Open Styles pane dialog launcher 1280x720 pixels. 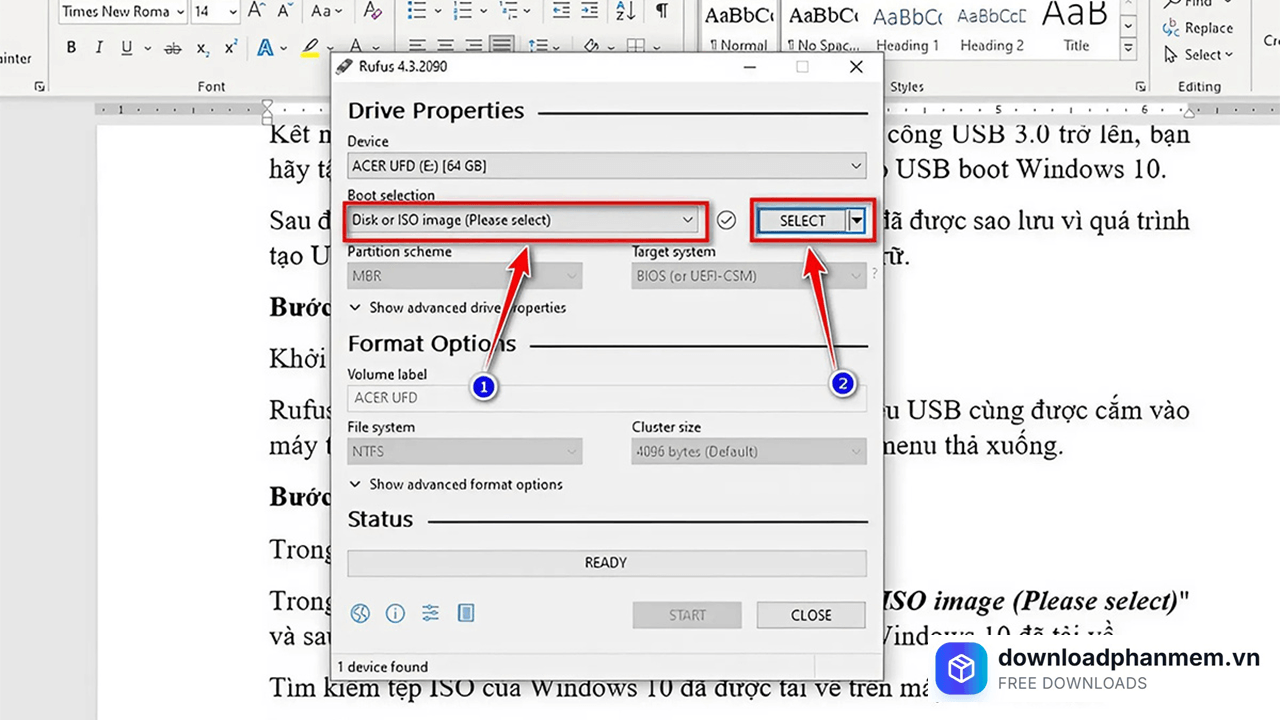pyautogui.click(x=1140, y=87)
